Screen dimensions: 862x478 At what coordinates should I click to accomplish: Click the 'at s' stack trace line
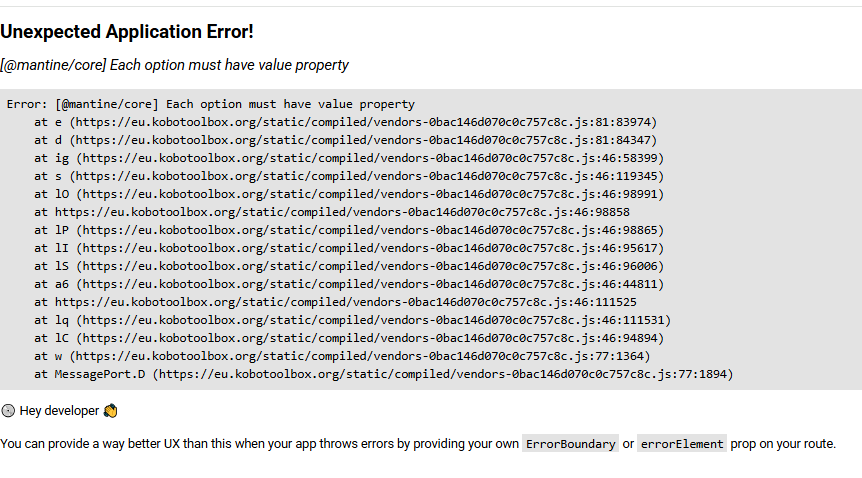point(349,176)
